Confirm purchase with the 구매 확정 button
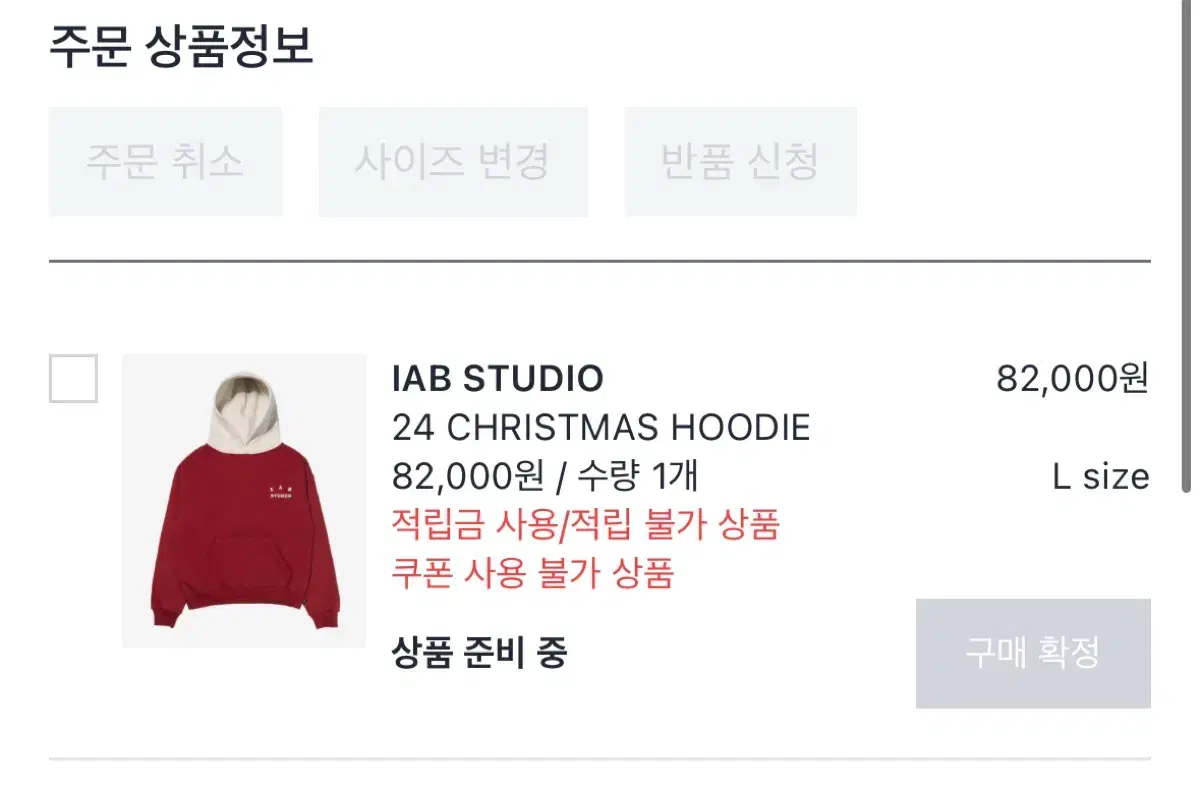Image resolution: width=1200 pixels, height=790 pixels. [x=1033, y=653]
